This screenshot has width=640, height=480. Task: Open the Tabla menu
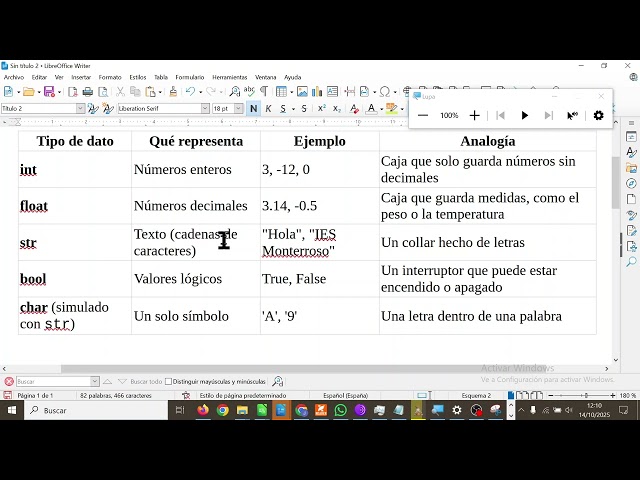coord(161,77)
